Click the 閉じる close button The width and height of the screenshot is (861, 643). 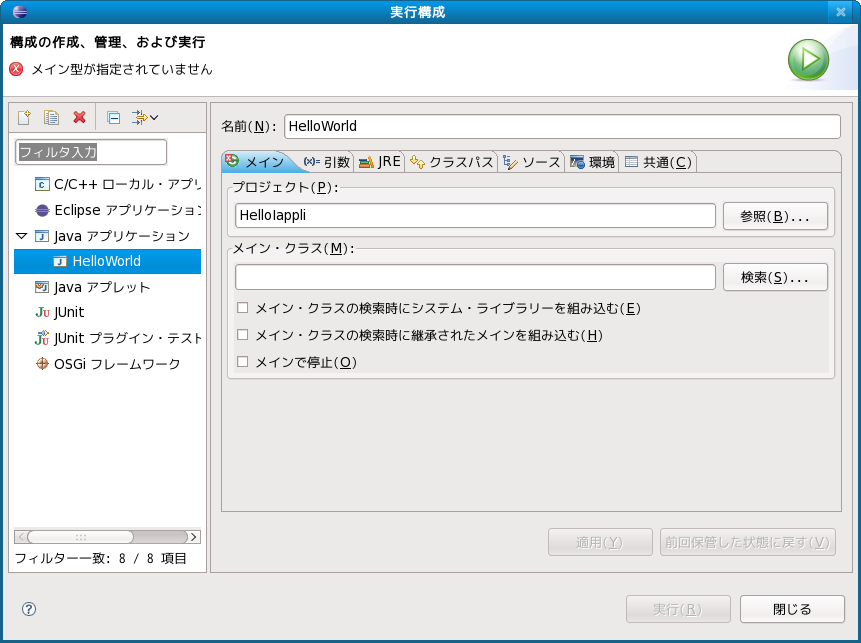(x=792, y=610)
